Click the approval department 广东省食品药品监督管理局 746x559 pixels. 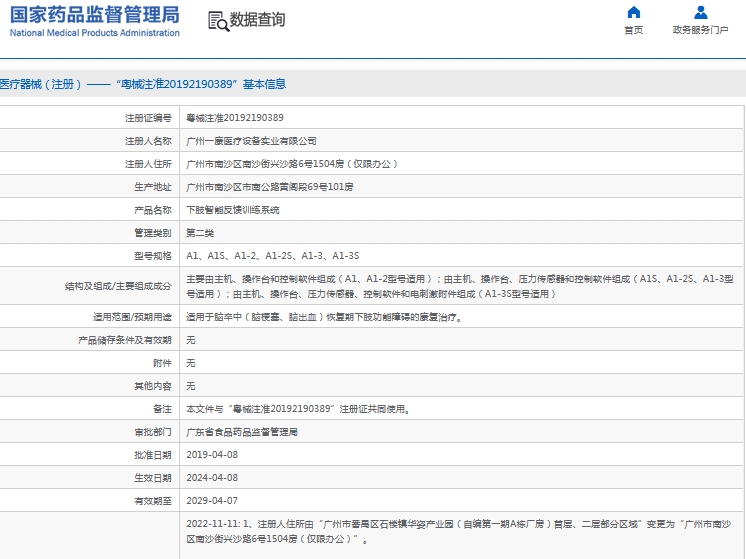242,432
